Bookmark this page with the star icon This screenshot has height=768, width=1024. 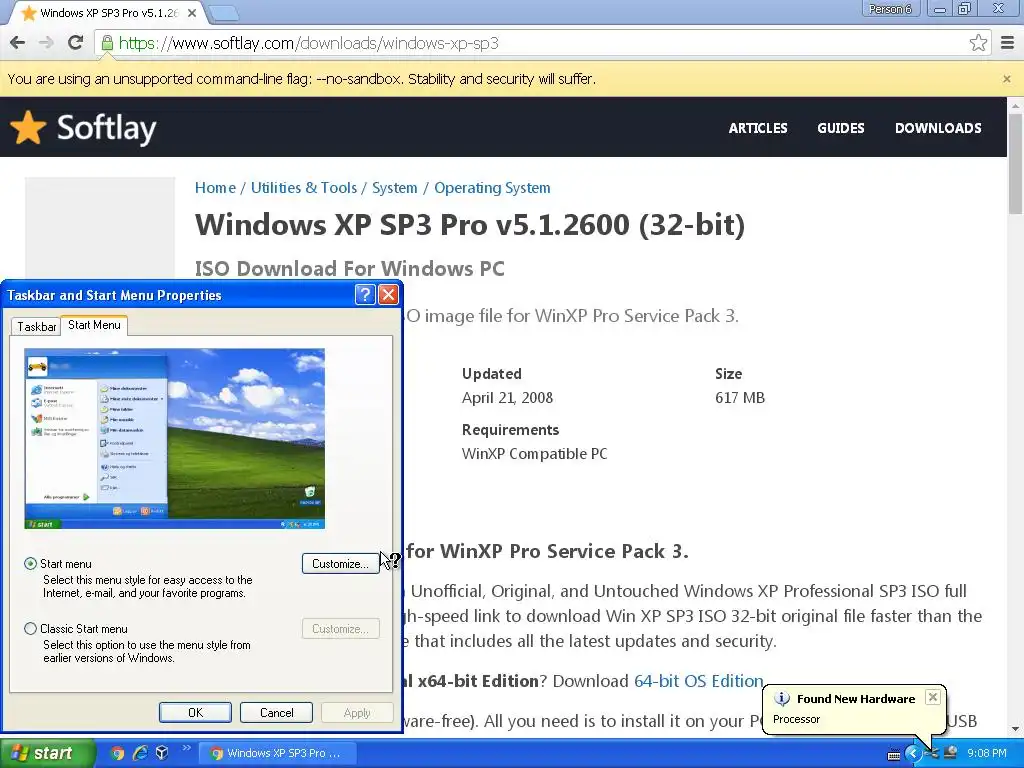(x=978, y=43)
